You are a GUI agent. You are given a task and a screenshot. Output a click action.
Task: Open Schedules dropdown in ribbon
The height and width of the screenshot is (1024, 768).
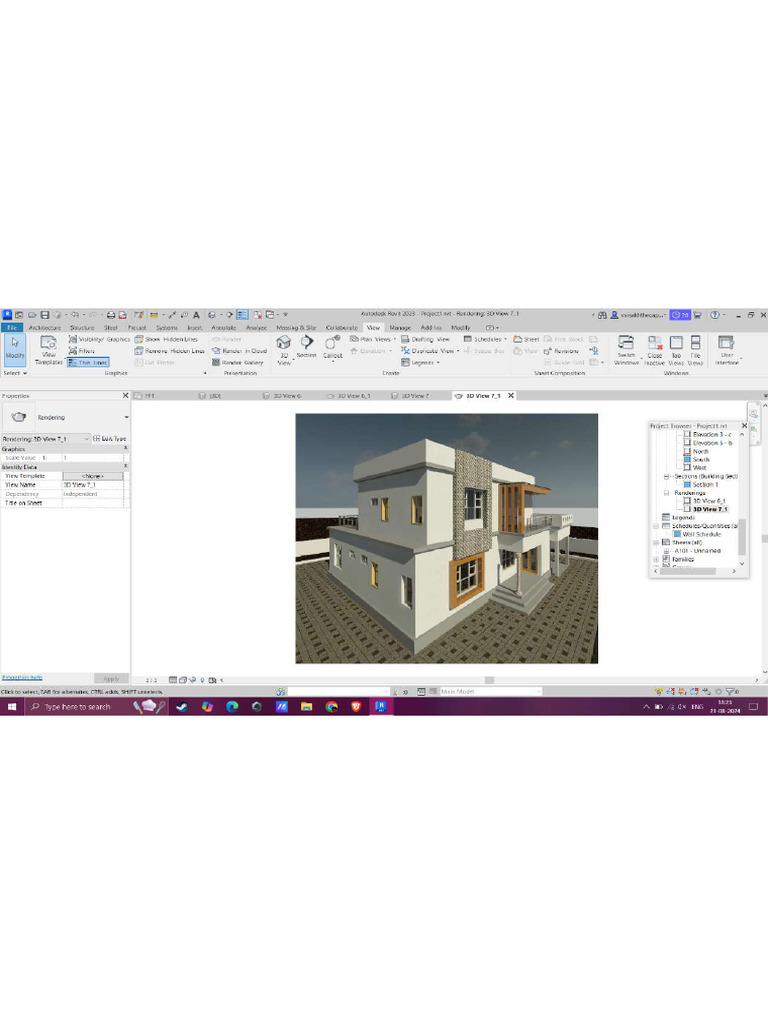coord(485,340)
